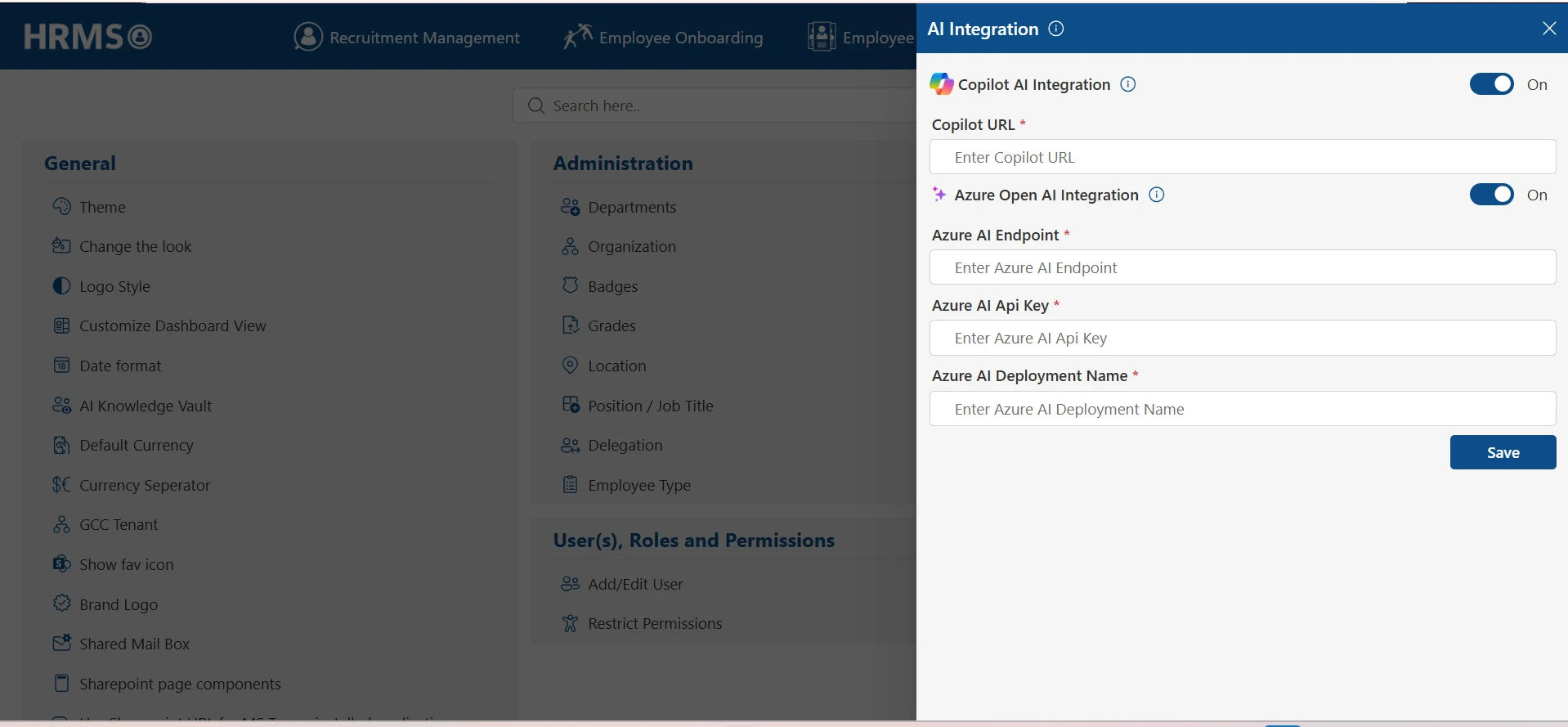Click the GCC Tenant icon

61,524
